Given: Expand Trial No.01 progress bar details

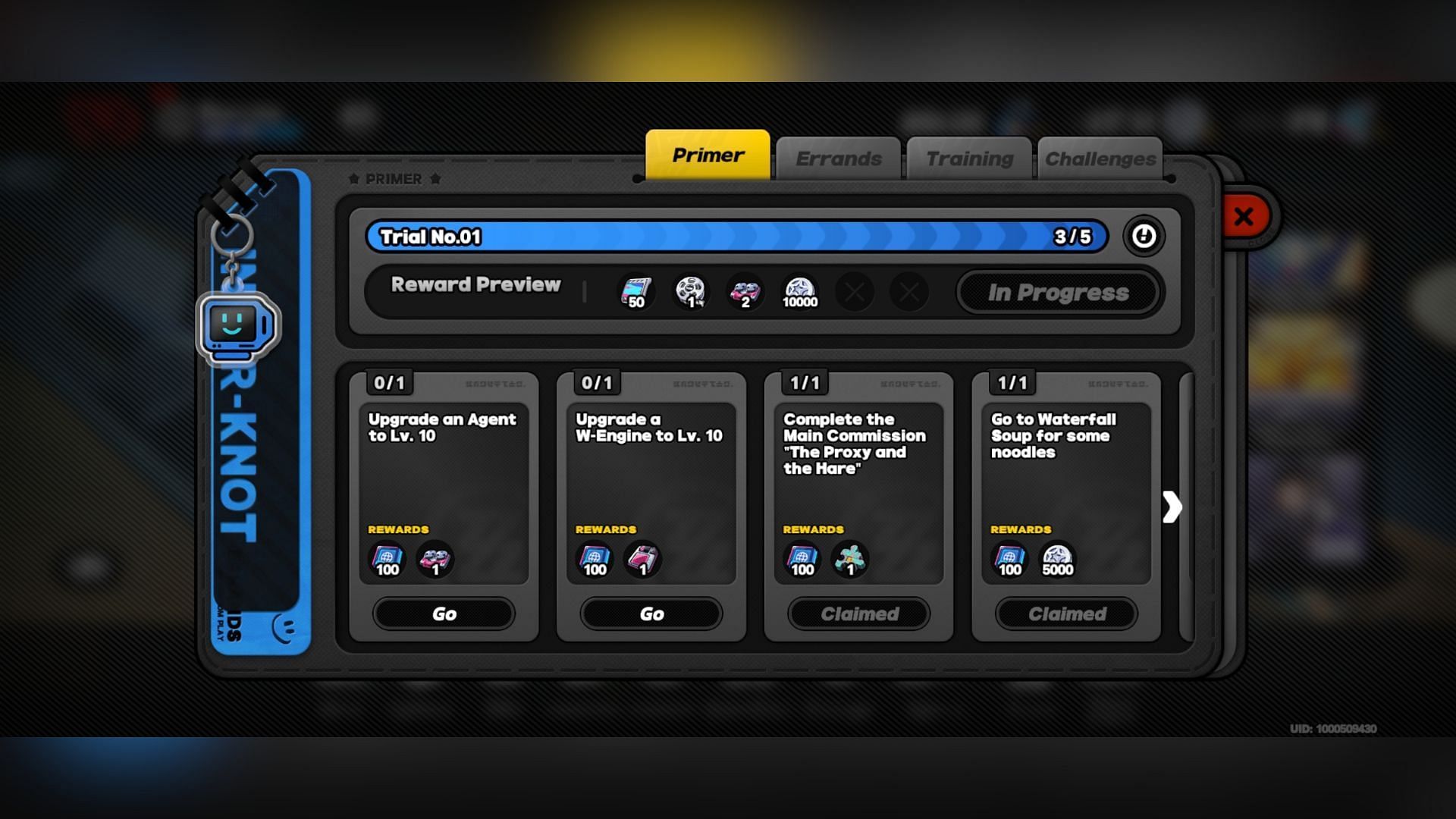Looking at the screenshot, I should pyautogui.click(x=1145, y=237).
